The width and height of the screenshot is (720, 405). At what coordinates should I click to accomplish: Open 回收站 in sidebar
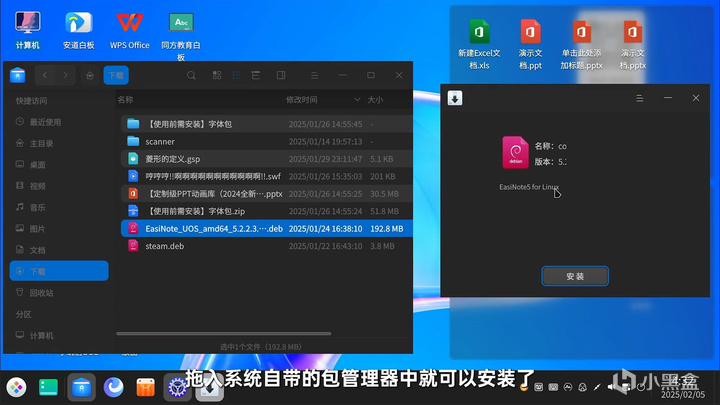click(x=59, y=292)
